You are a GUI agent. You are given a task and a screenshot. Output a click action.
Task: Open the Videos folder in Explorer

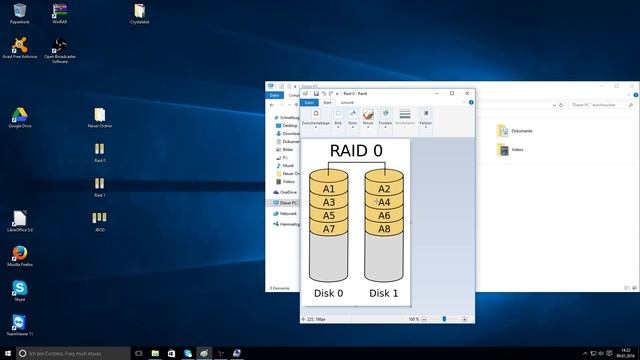click(x=510, y=150)
